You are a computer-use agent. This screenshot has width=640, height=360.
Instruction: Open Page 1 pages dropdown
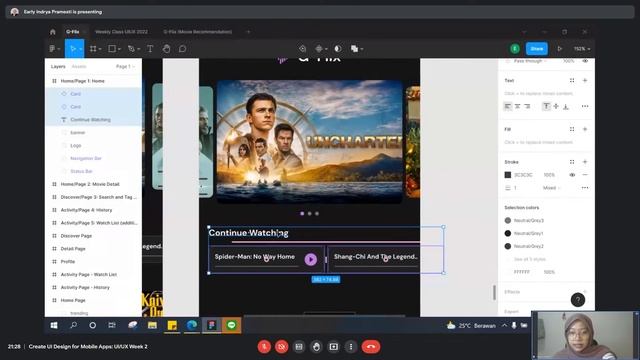tap(125, 67)
